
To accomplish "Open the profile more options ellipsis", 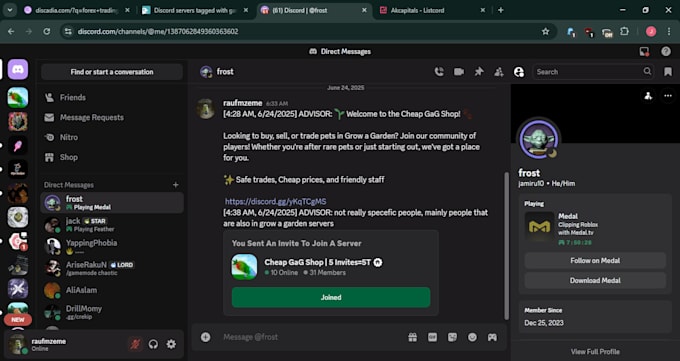I will point(668,96).
